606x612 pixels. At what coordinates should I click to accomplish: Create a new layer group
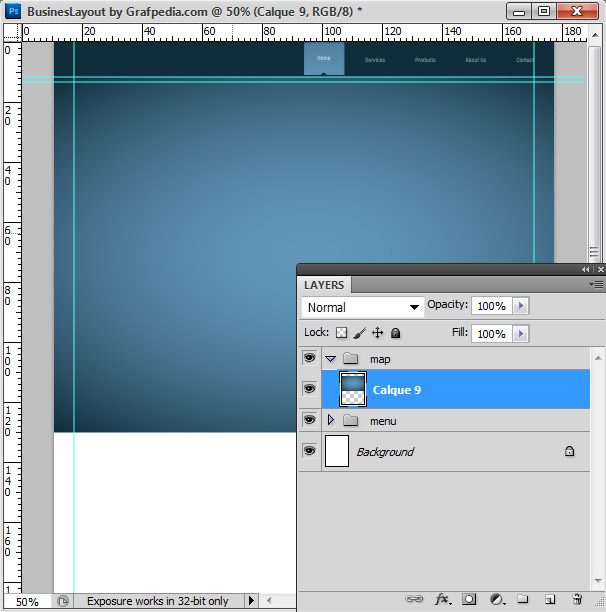pyautogui.click(x=522, y=599)
